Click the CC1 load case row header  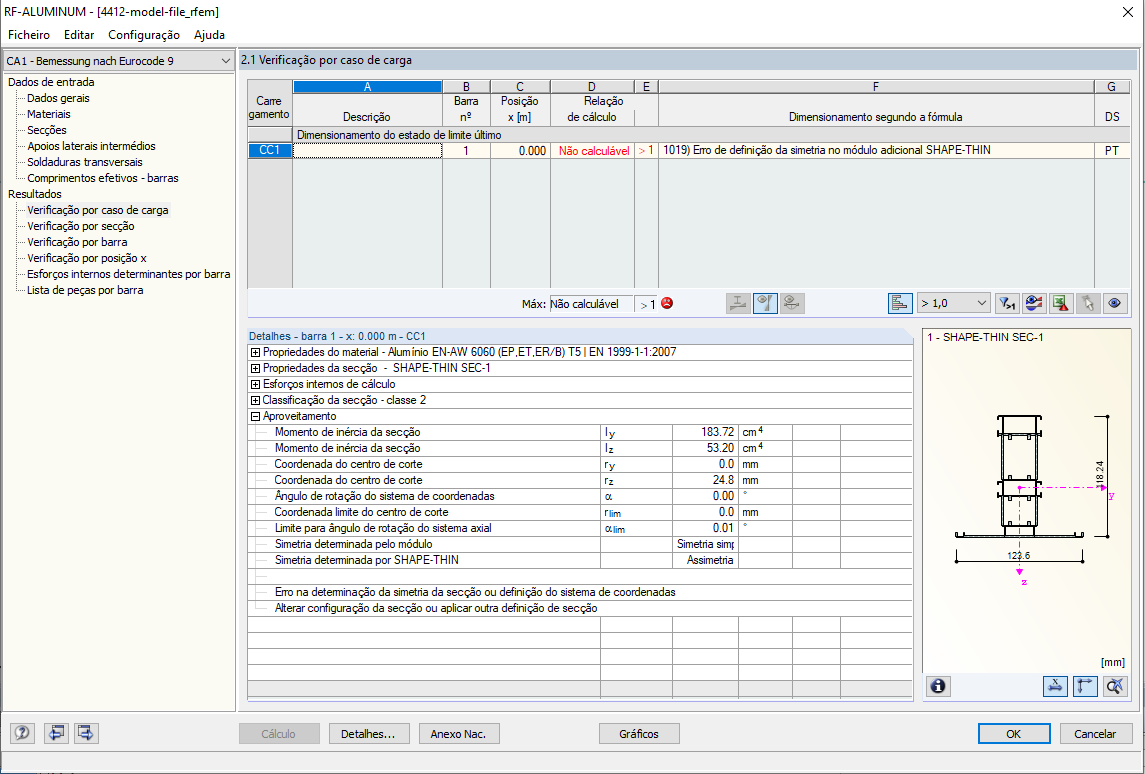click(x=270, y=150)
